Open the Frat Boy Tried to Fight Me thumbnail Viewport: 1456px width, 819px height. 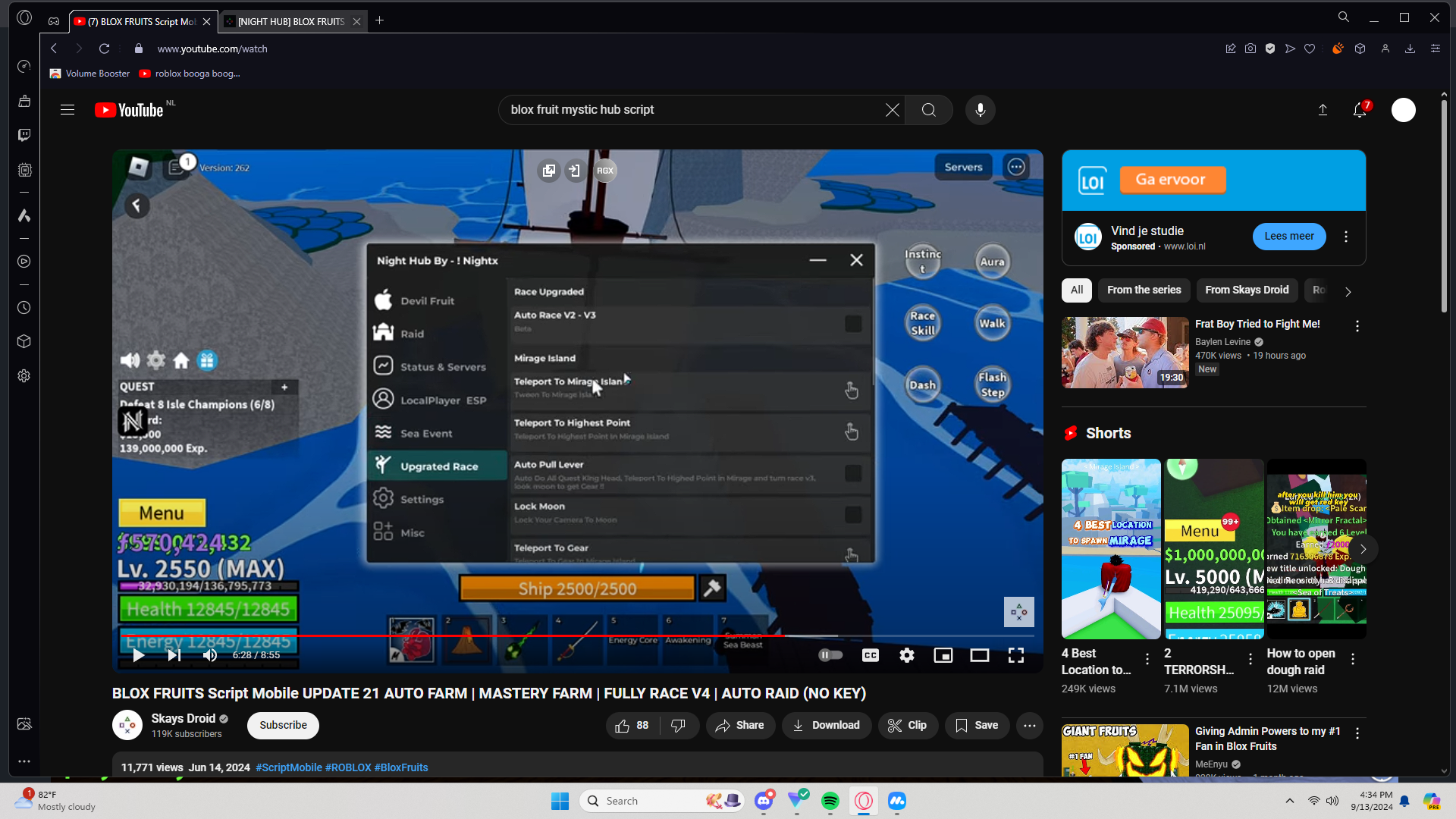(1125, 353)
